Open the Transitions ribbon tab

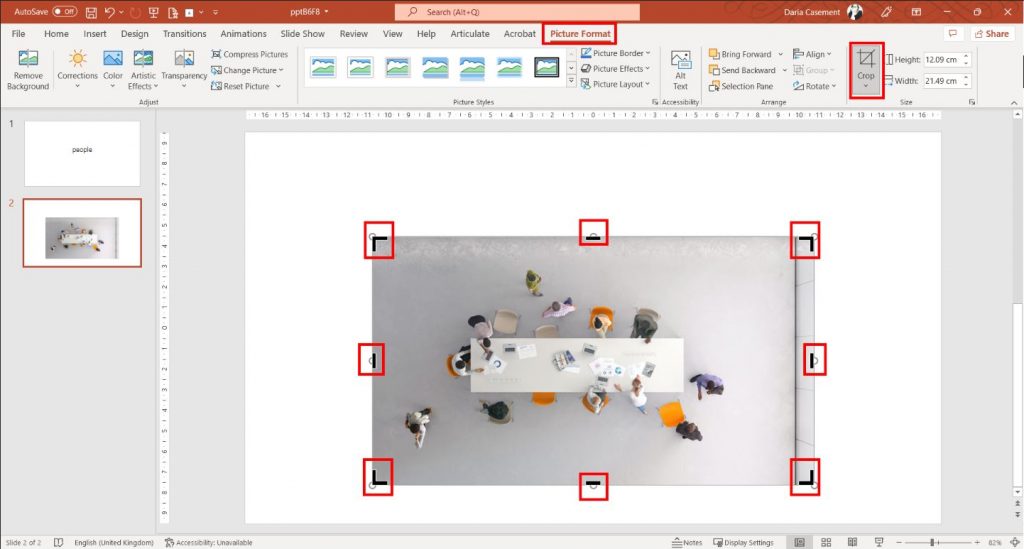click(184, 33)
